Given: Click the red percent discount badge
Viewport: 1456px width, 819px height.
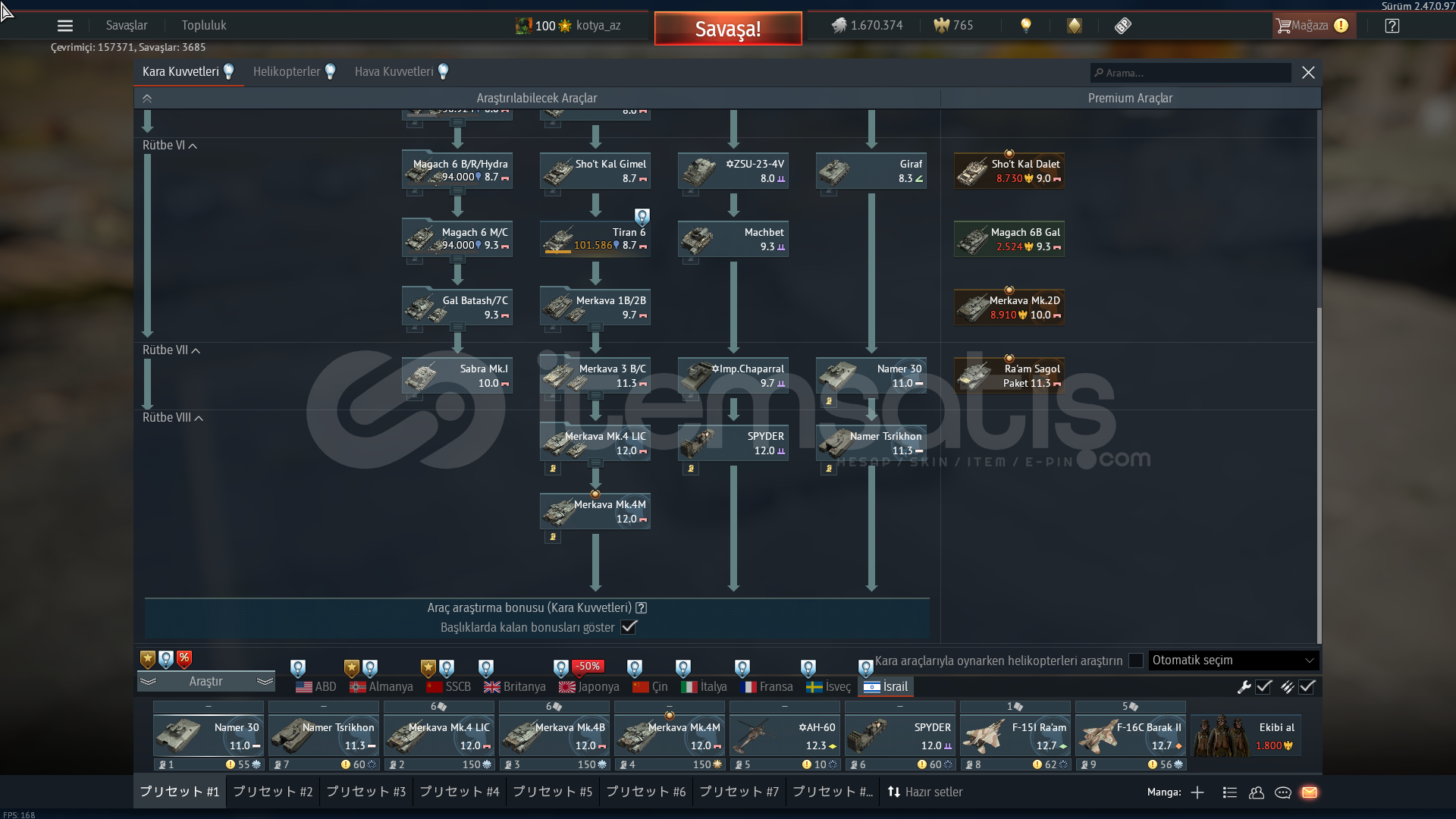Looking at the screenshot, I should (x=184, y=659).
